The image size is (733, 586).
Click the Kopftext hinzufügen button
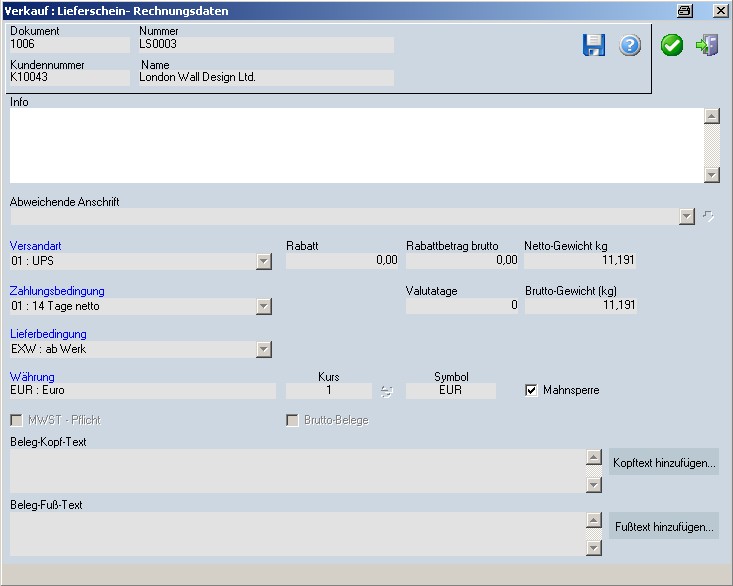click(664, 463)
